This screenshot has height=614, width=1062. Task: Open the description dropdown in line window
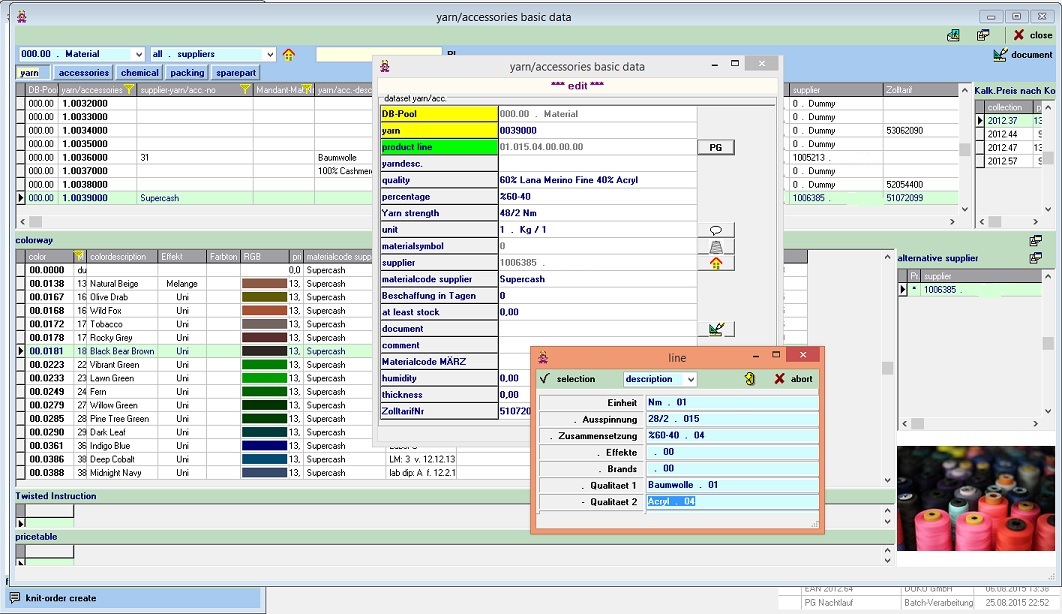[x=689, y=380]
